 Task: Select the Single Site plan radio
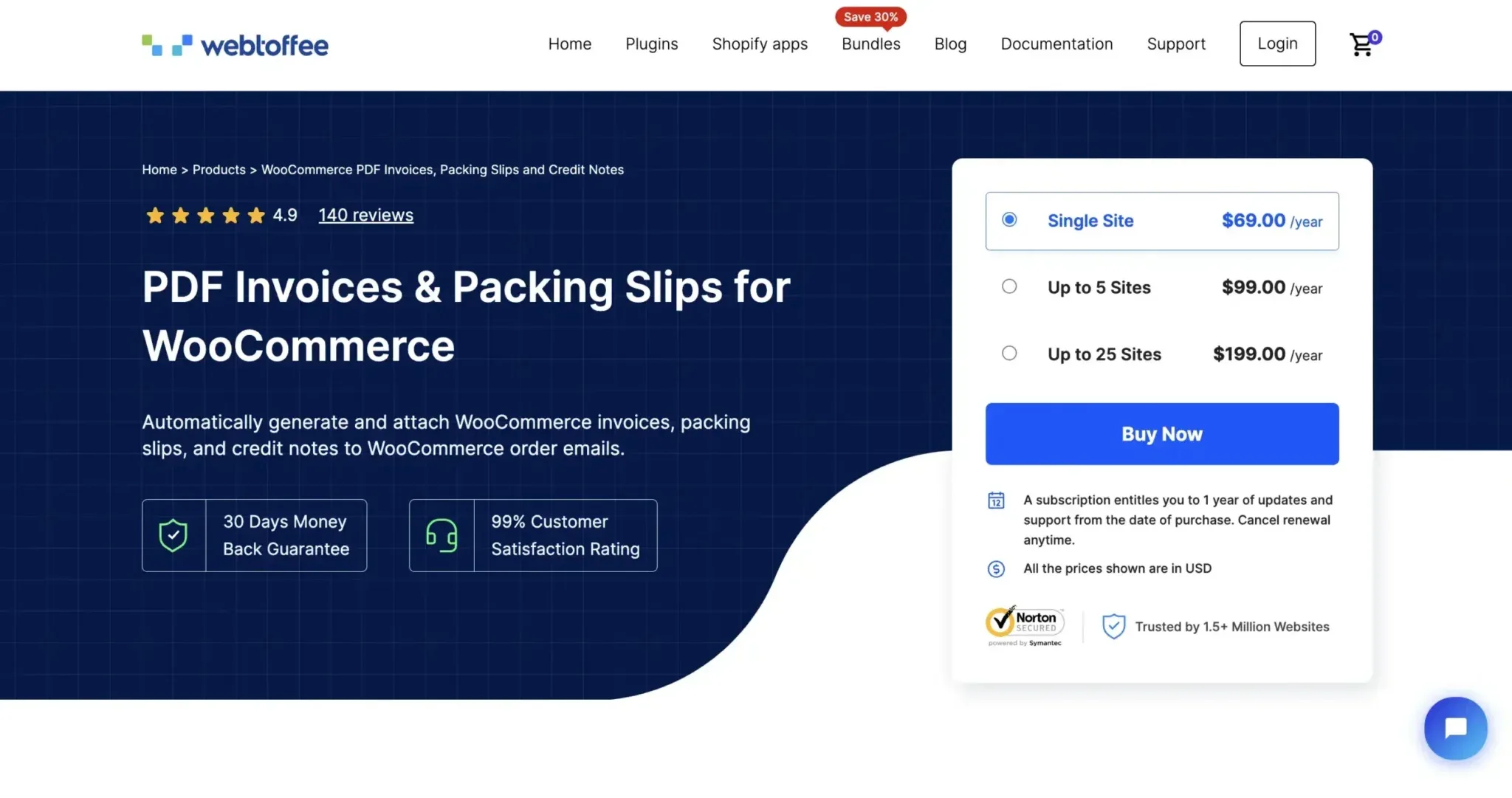(x=1009, y=220)
